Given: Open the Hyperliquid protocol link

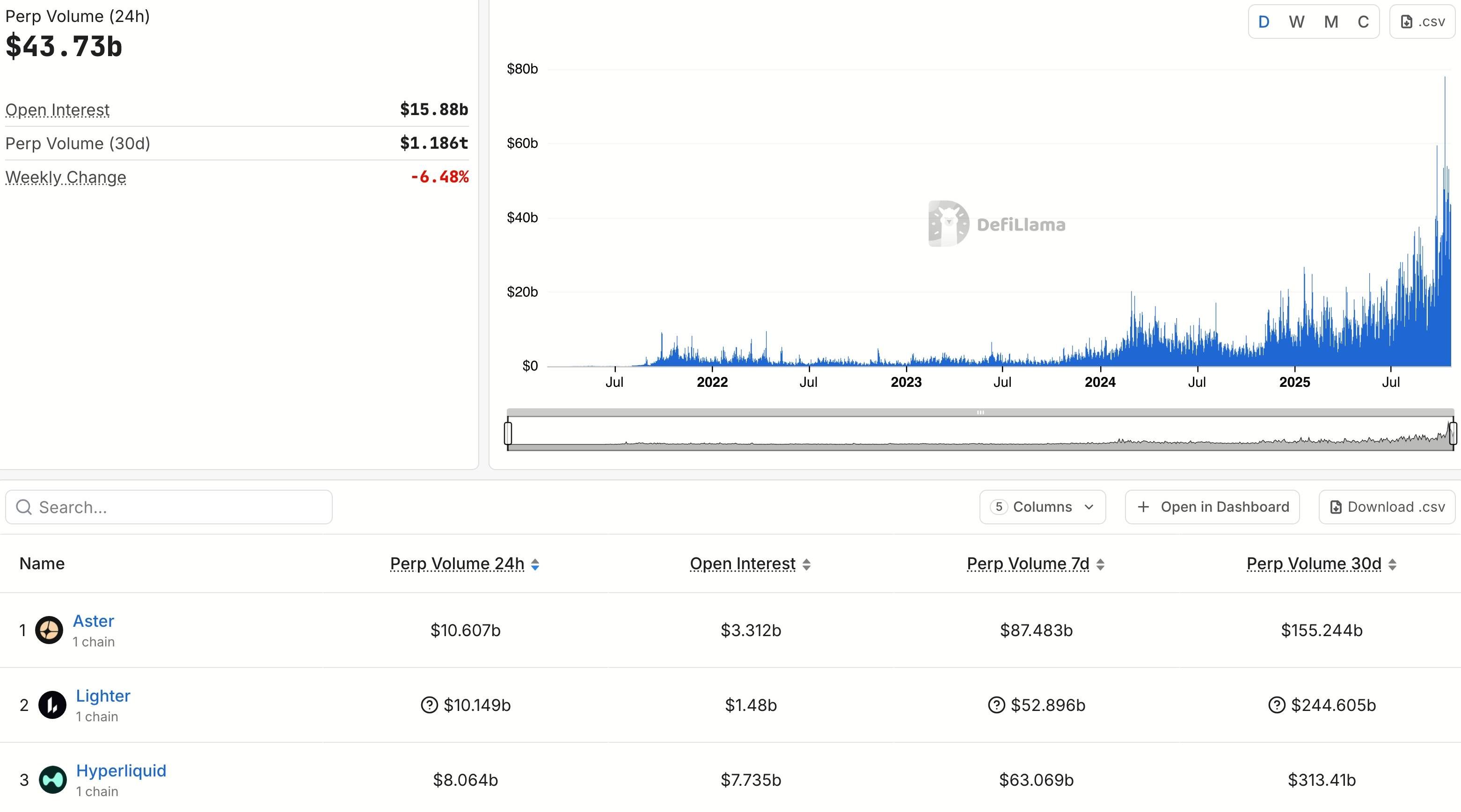Looking at the screenshot, I should pyautogui.click(x=121, y=771).
